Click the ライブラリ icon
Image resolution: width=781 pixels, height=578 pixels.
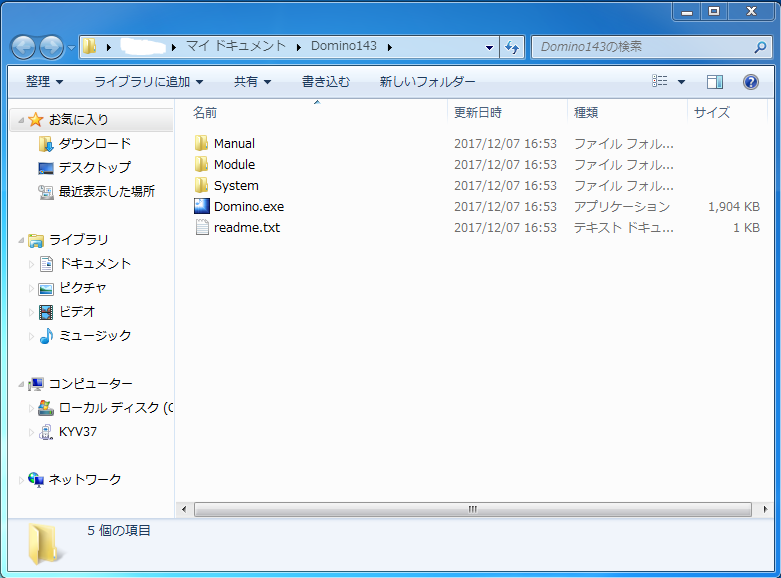click(x=36, y=240)
